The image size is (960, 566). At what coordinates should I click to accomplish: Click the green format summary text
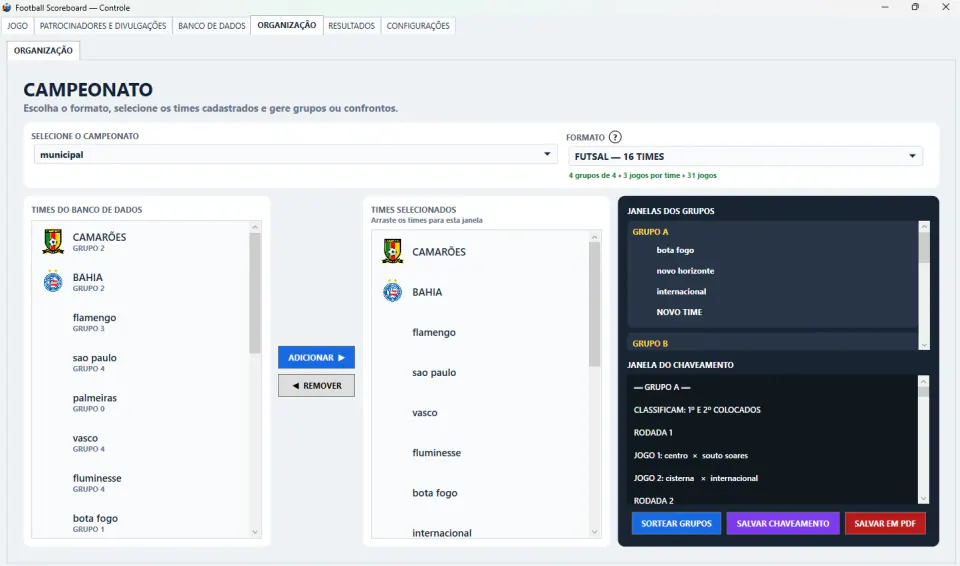(x=642, y=175)
